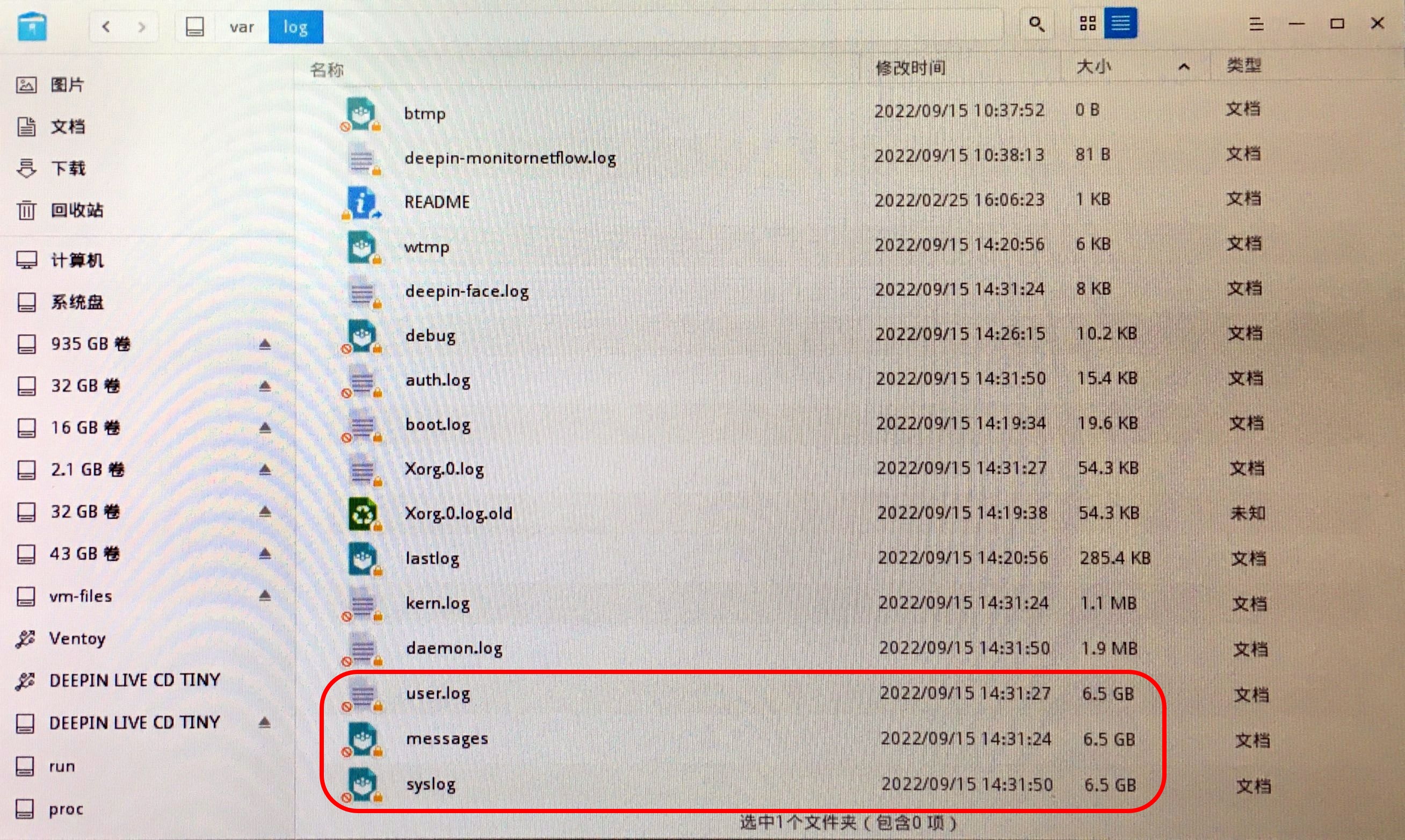
Task: Eject the vm-files volume
Action: pyautogui.click(x=265, y=596)
